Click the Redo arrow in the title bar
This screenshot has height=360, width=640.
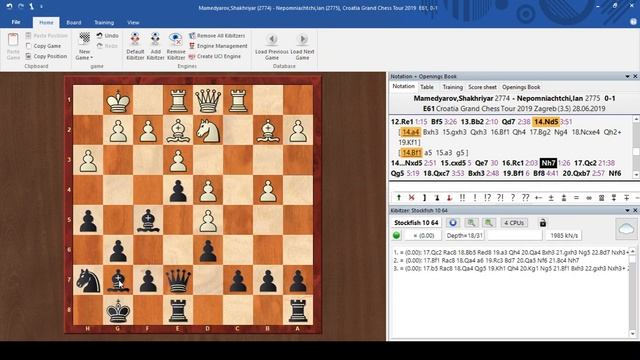(x=21, y=6)
